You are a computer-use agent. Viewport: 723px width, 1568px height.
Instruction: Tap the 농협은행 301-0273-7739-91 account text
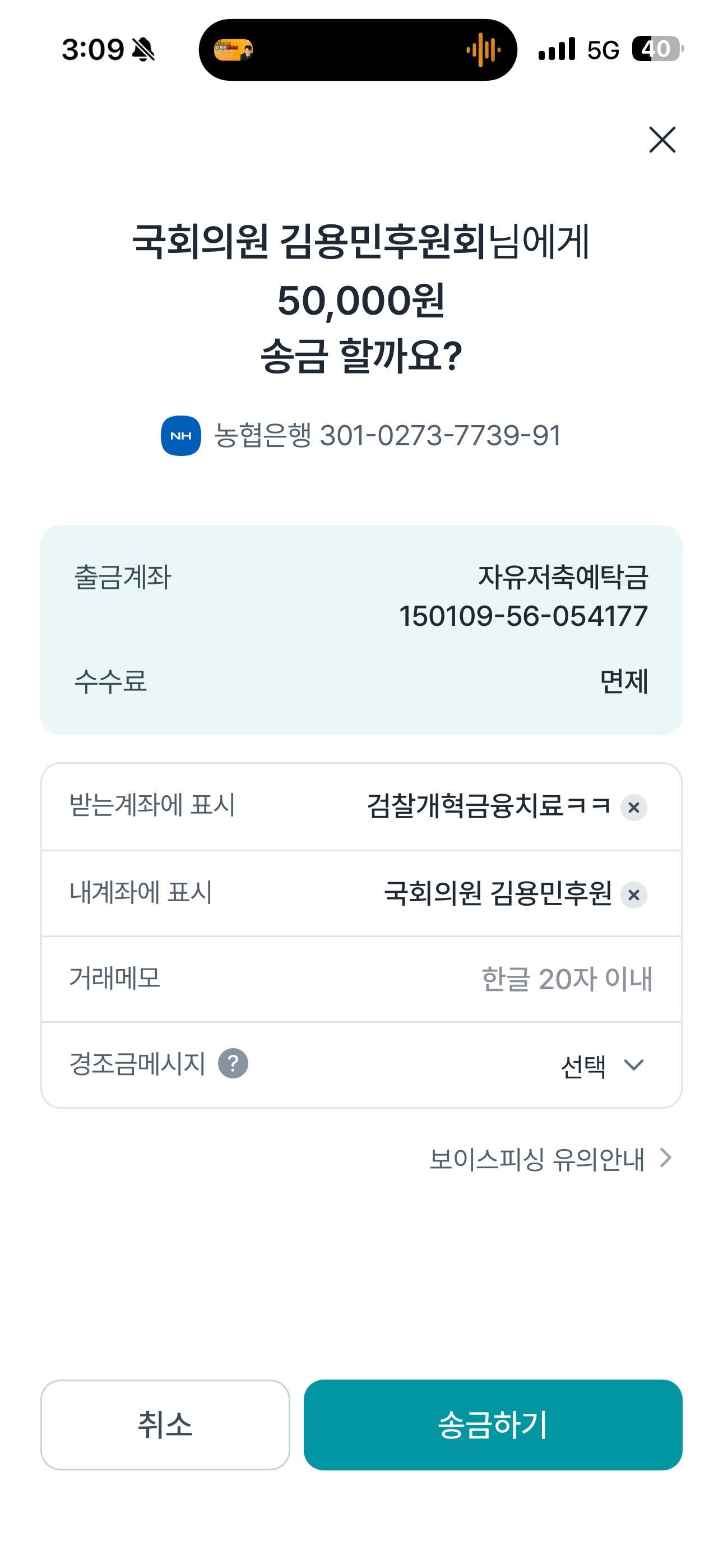388,436
